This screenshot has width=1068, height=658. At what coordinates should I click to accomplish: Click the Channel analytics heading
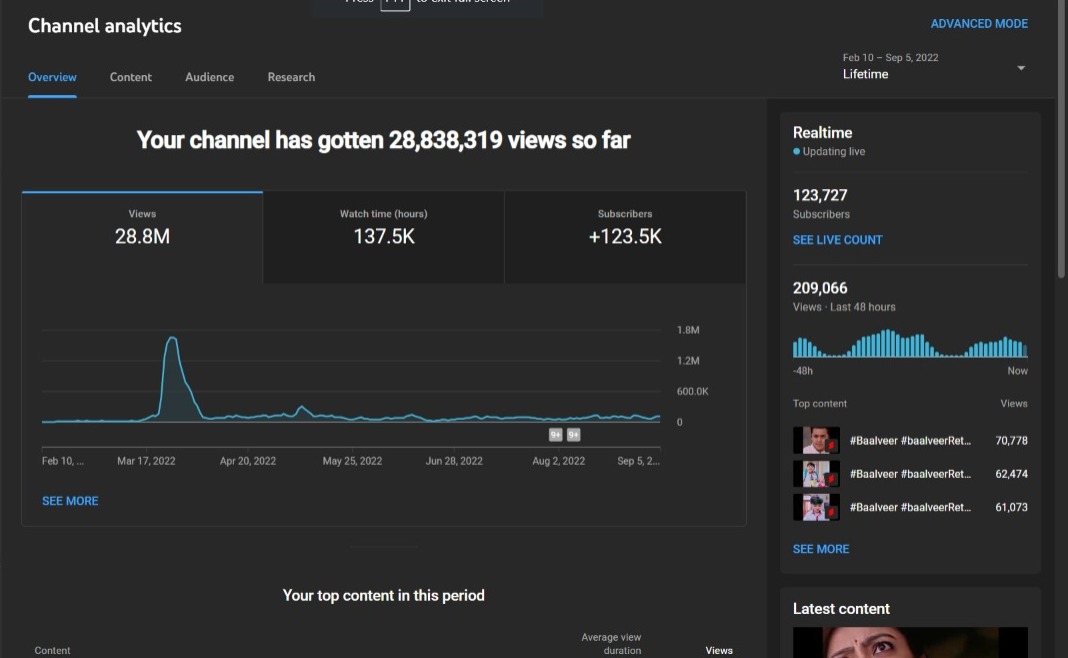pos(105,26)
